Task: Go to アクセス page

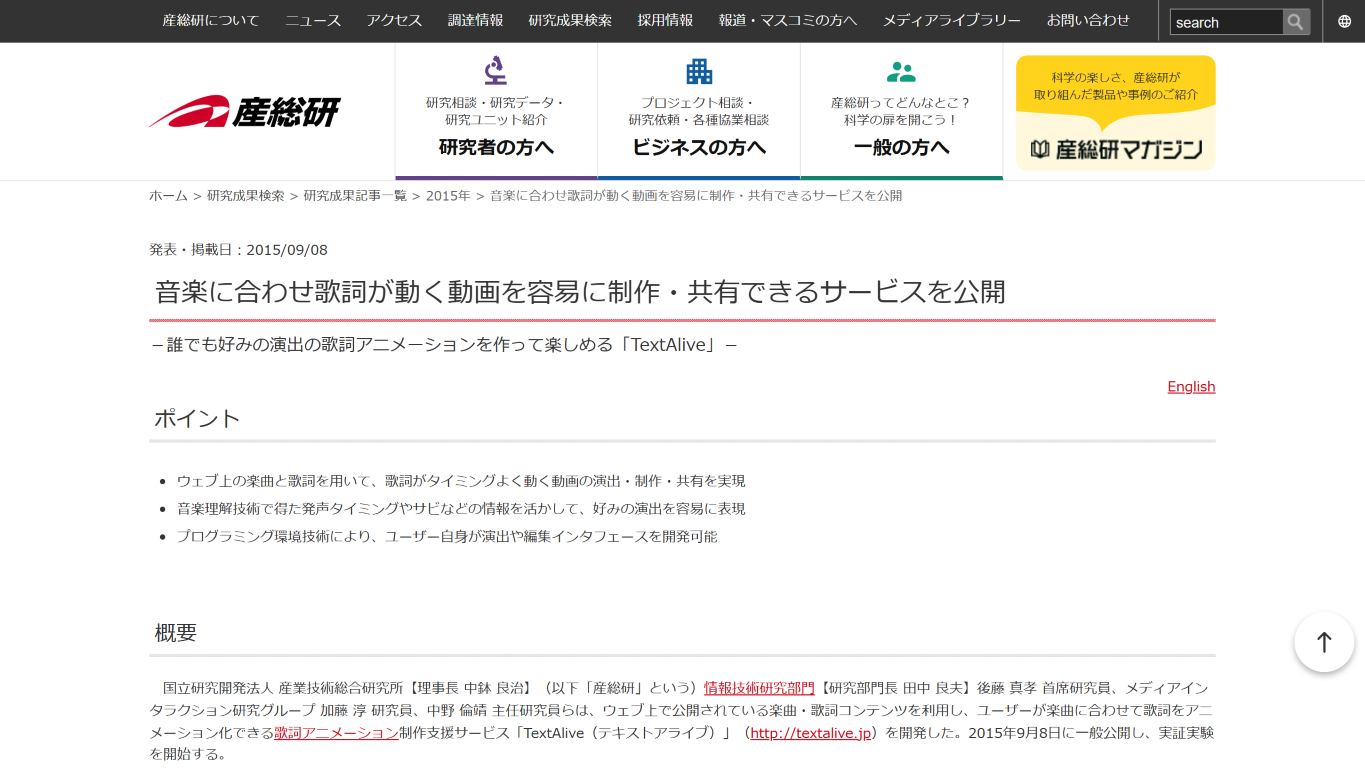Action: 394,20
